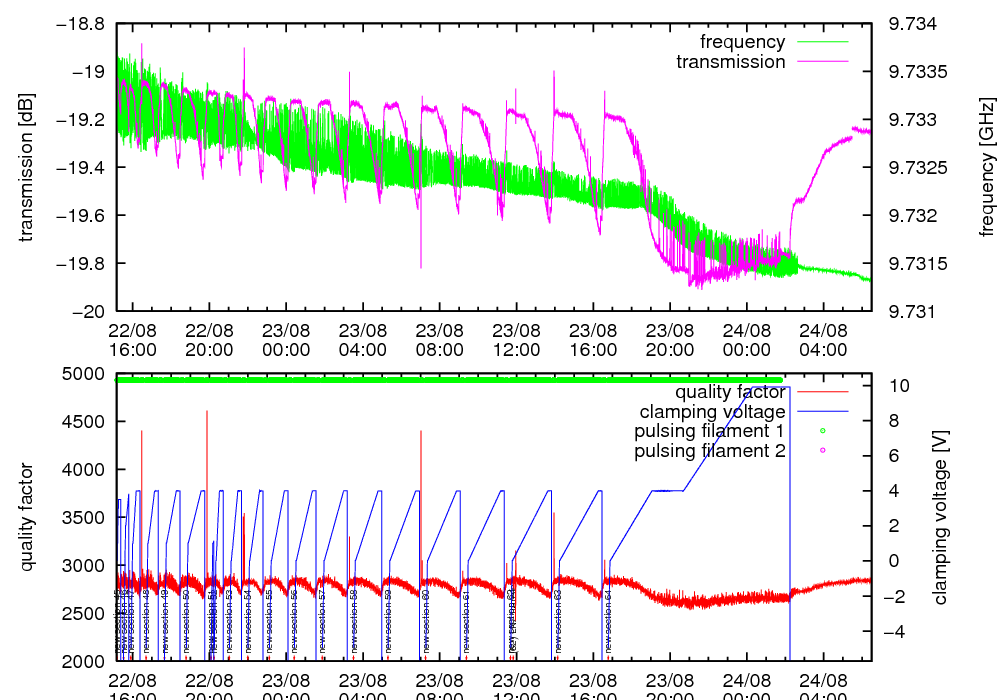Click the 'transmission' legend text
Screen dimensions: 1000x700
tap(730, 62)
